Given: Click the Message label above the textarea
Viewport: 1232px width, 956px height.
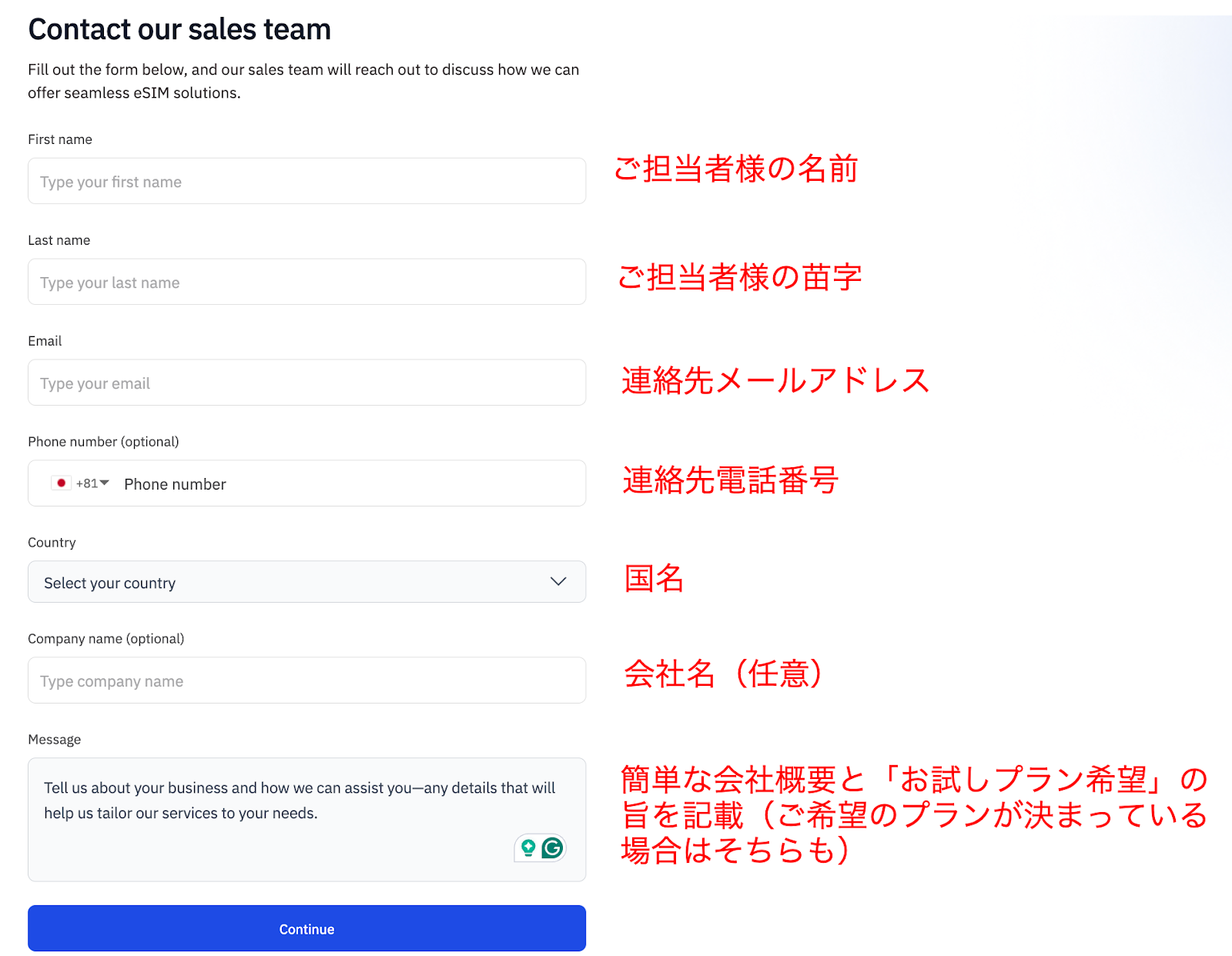Looking at the screenshot, I should (x=54, y=739).
